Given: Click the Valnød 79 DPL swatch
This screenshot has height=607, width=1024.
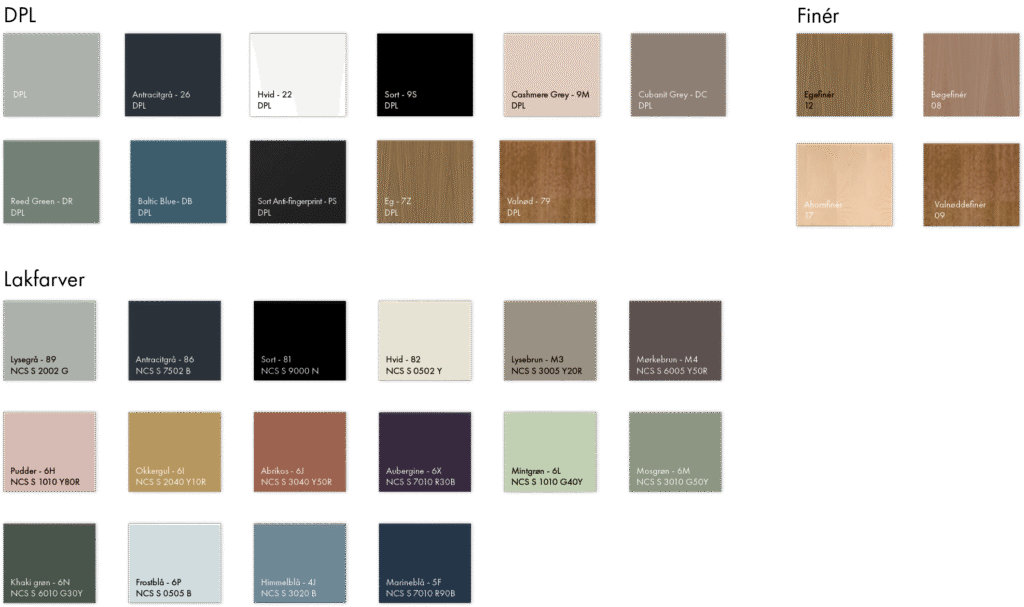Looking at the screenshot, I should pos(547,181).
